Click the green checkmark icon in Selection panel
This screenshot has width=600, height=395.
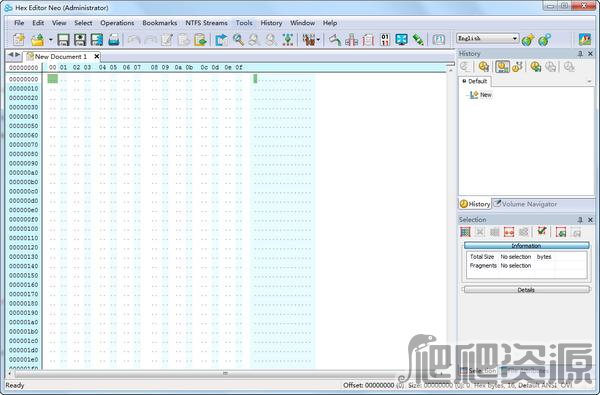(x=542, y=231)
